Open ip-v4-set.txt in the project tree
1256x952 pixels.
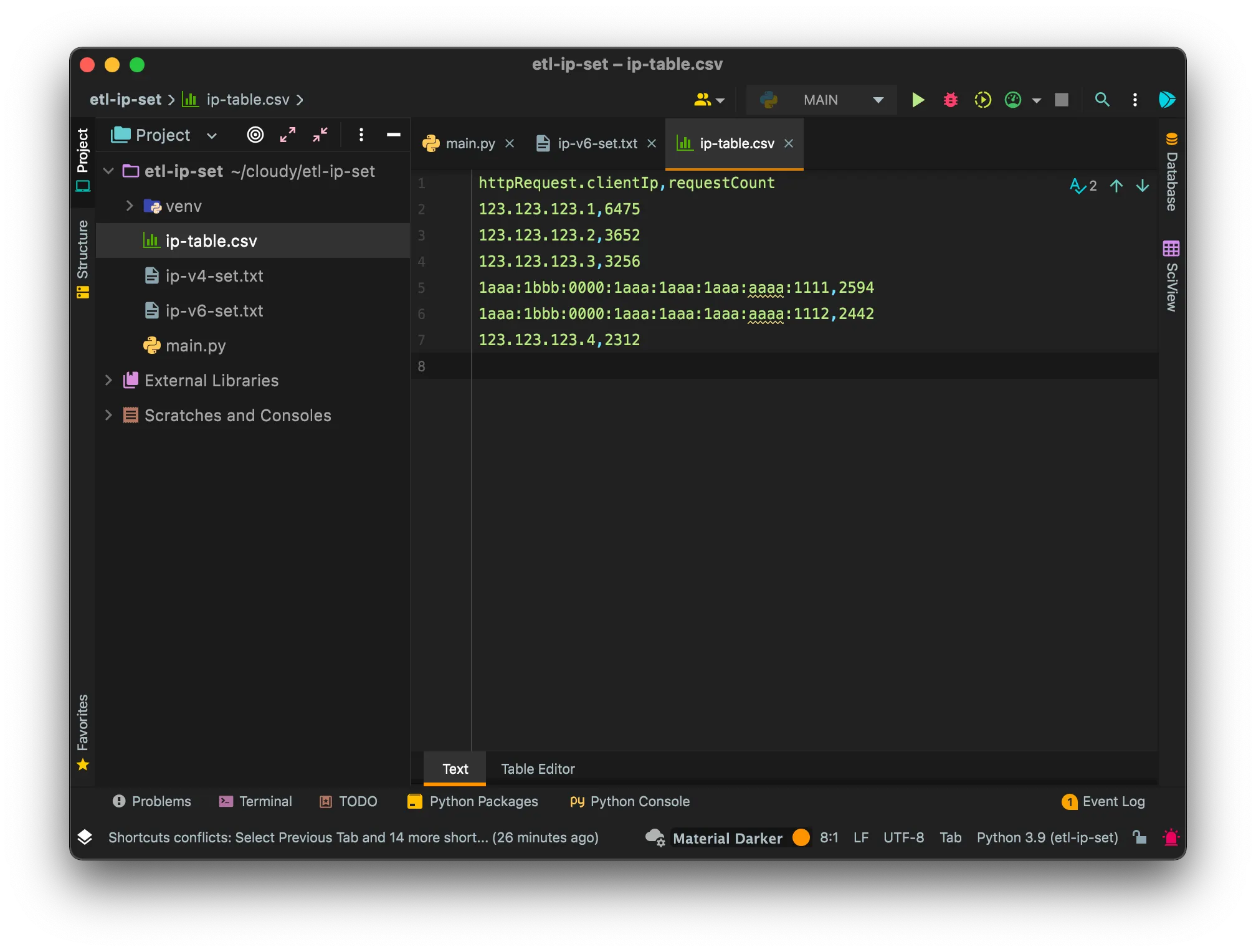pyautogui.click(x=214, y=275)
